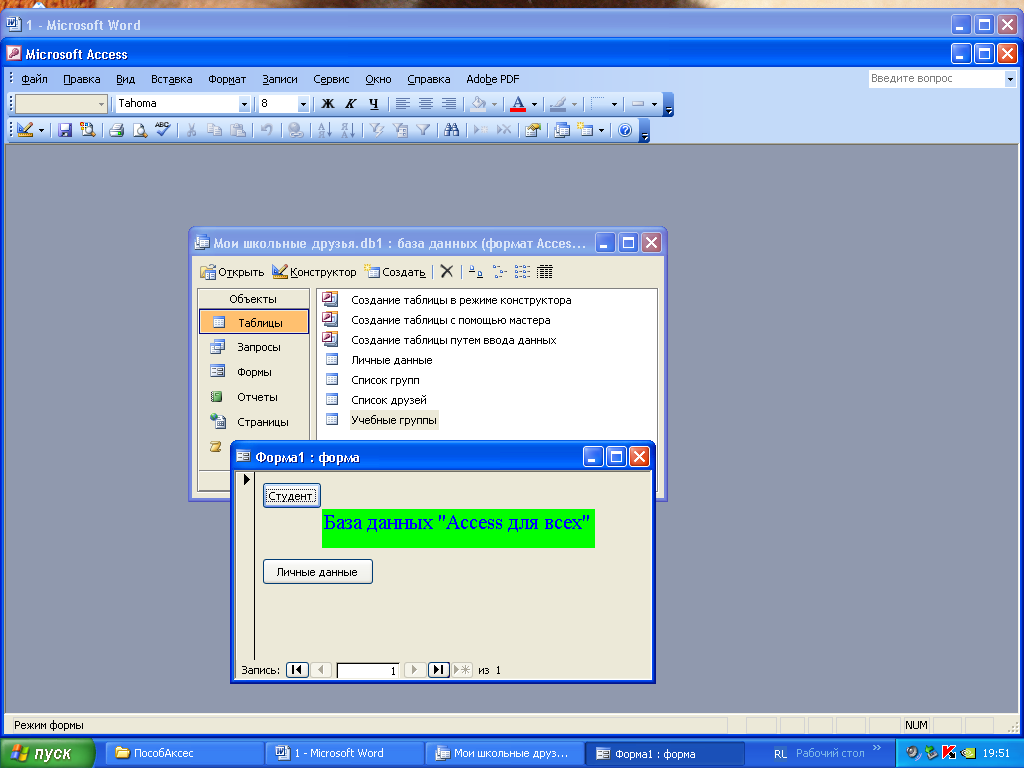Click the record number field
The image size is (1024, 768).
pos(368,670)
